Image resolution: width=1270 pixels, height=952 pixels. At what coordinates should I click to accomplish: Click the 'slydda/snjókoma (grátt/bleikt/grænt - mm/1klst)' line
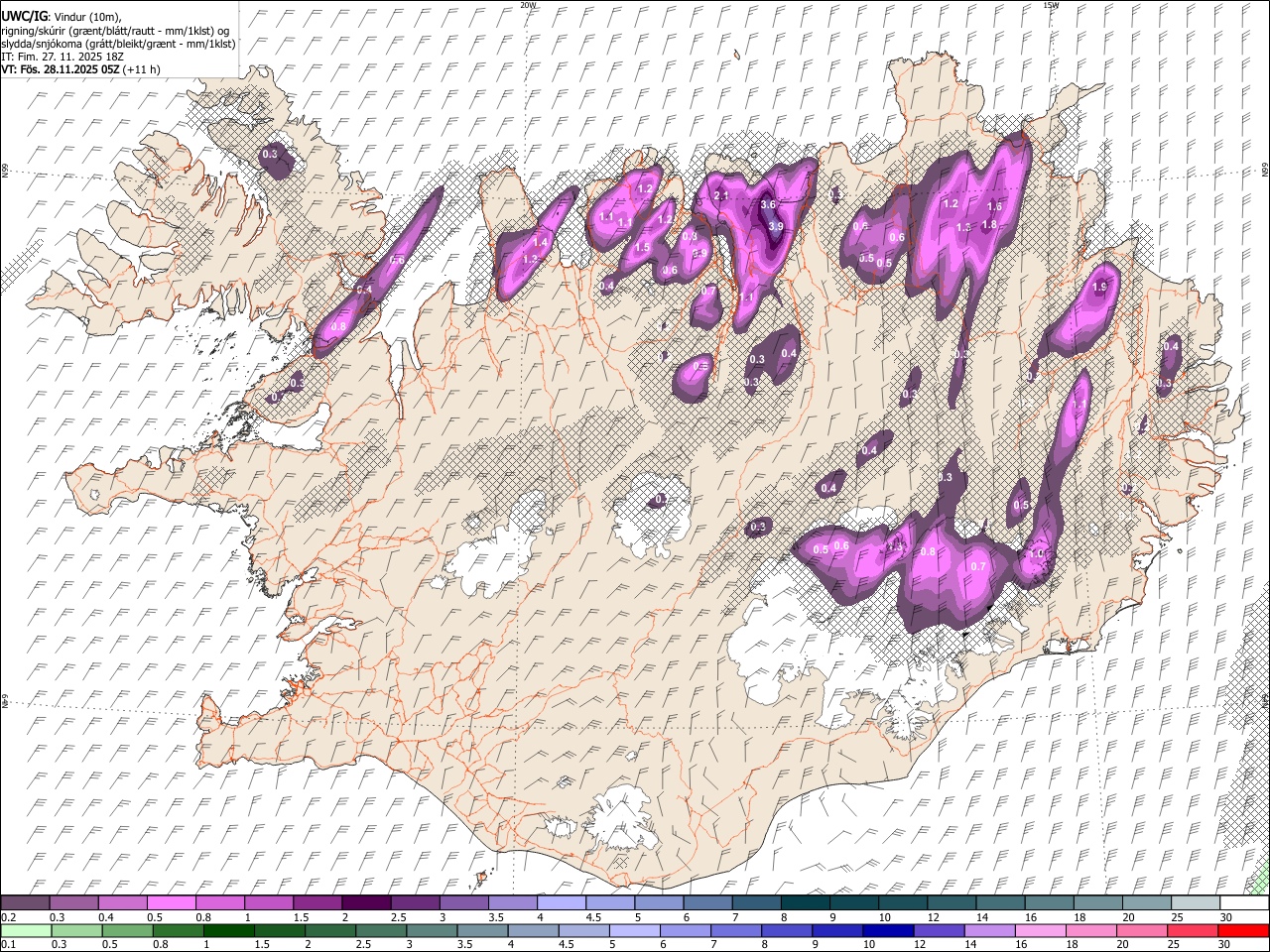tap(118, 44)
